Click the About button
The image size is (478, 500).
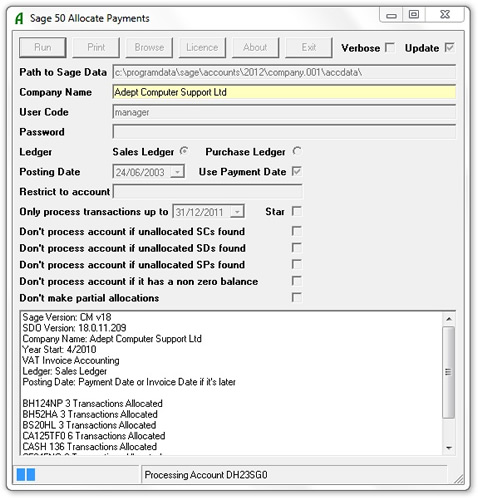tap(255, 47)
